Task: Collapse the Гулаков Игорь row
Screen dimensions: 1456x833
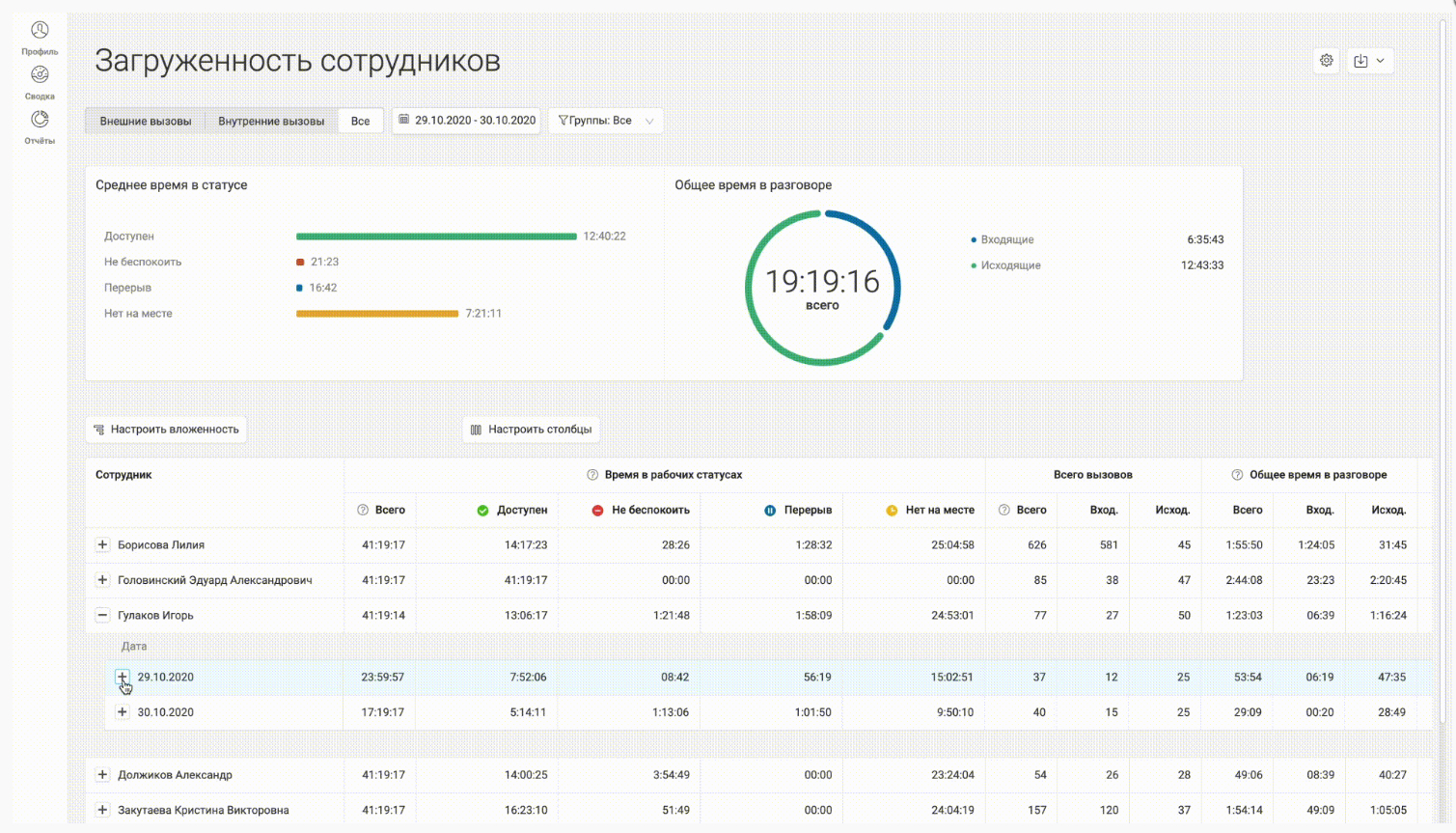Action: pyautogui.click(x=102, y=616)
